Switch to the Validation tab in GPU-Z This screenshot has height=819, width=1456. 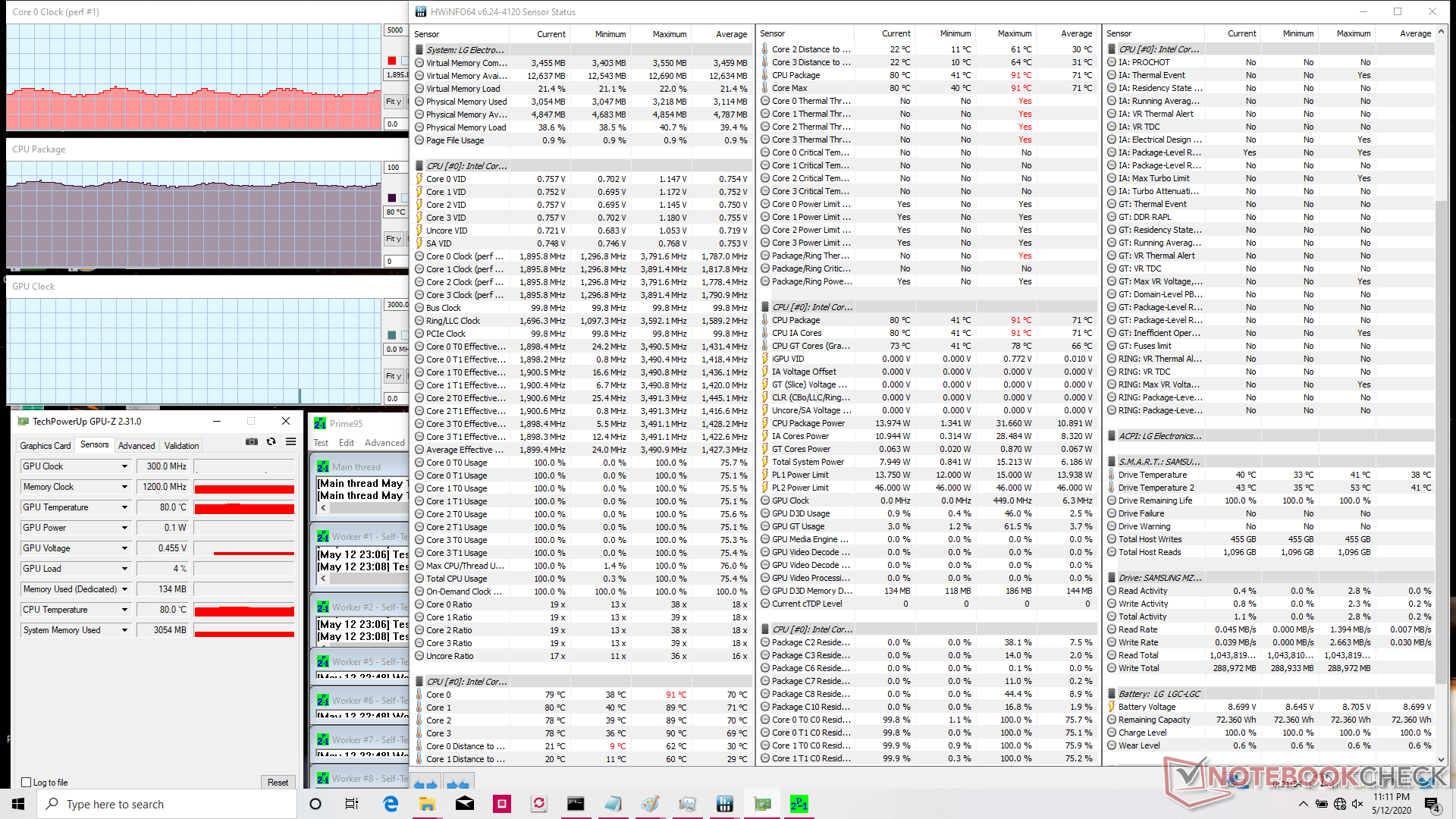182,446
